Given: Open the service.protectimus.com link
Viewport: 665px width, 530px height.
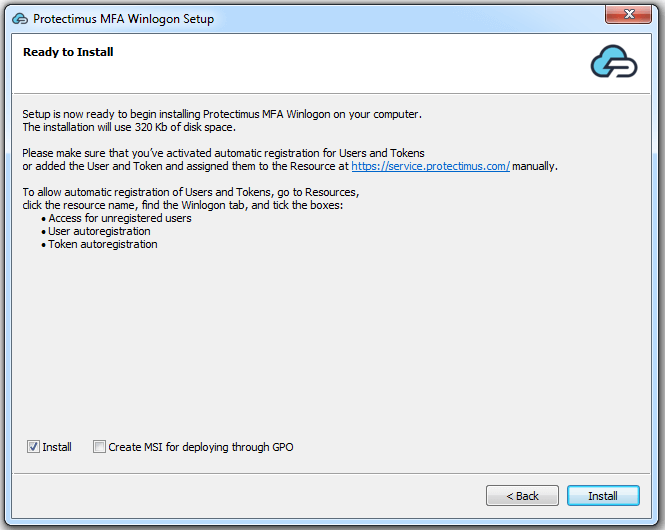Looking at the screenshot, I should 430,166.
